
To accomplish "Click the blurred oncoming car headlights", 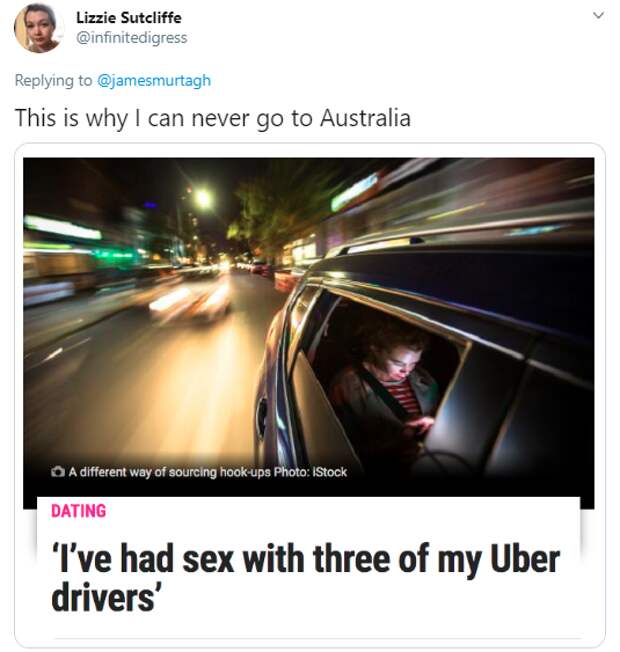I will (189, 301).
